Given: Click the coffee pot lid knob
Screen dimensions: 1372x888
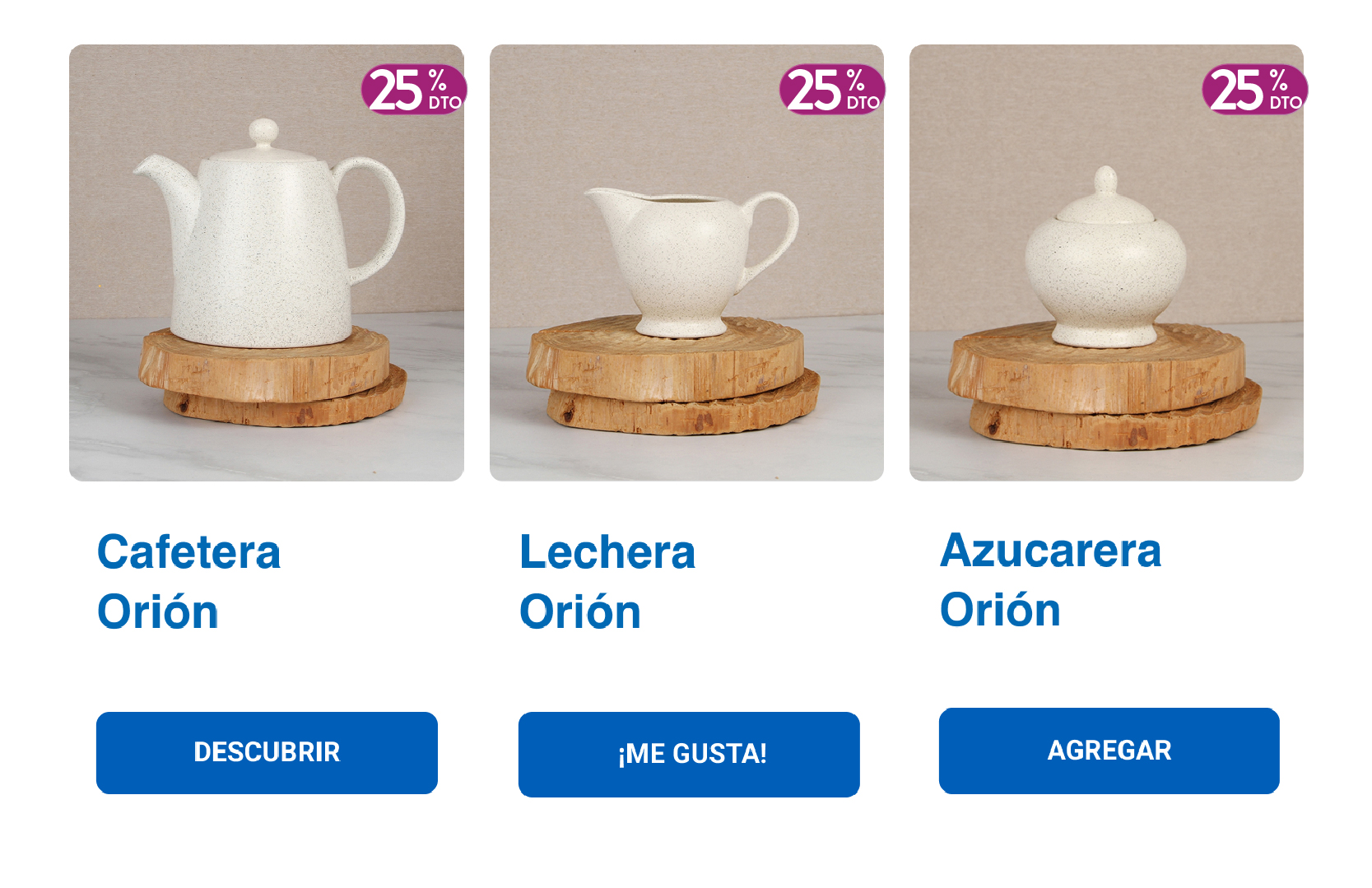Looking at the screenshot, I should [263, 132].
